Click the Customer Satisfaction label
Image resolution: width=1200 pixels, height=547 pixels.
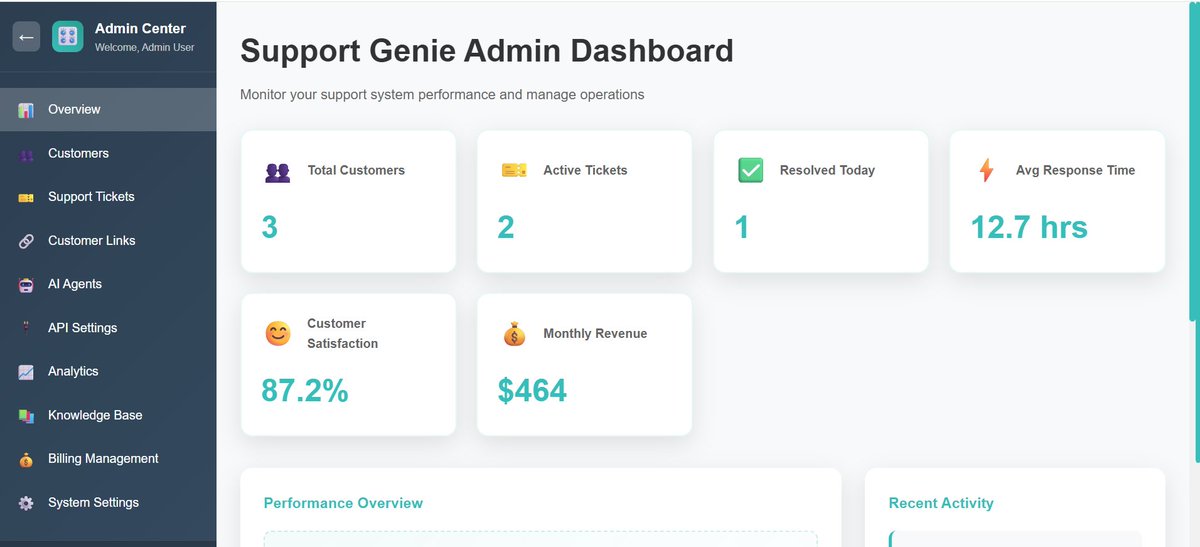(343, 333)
